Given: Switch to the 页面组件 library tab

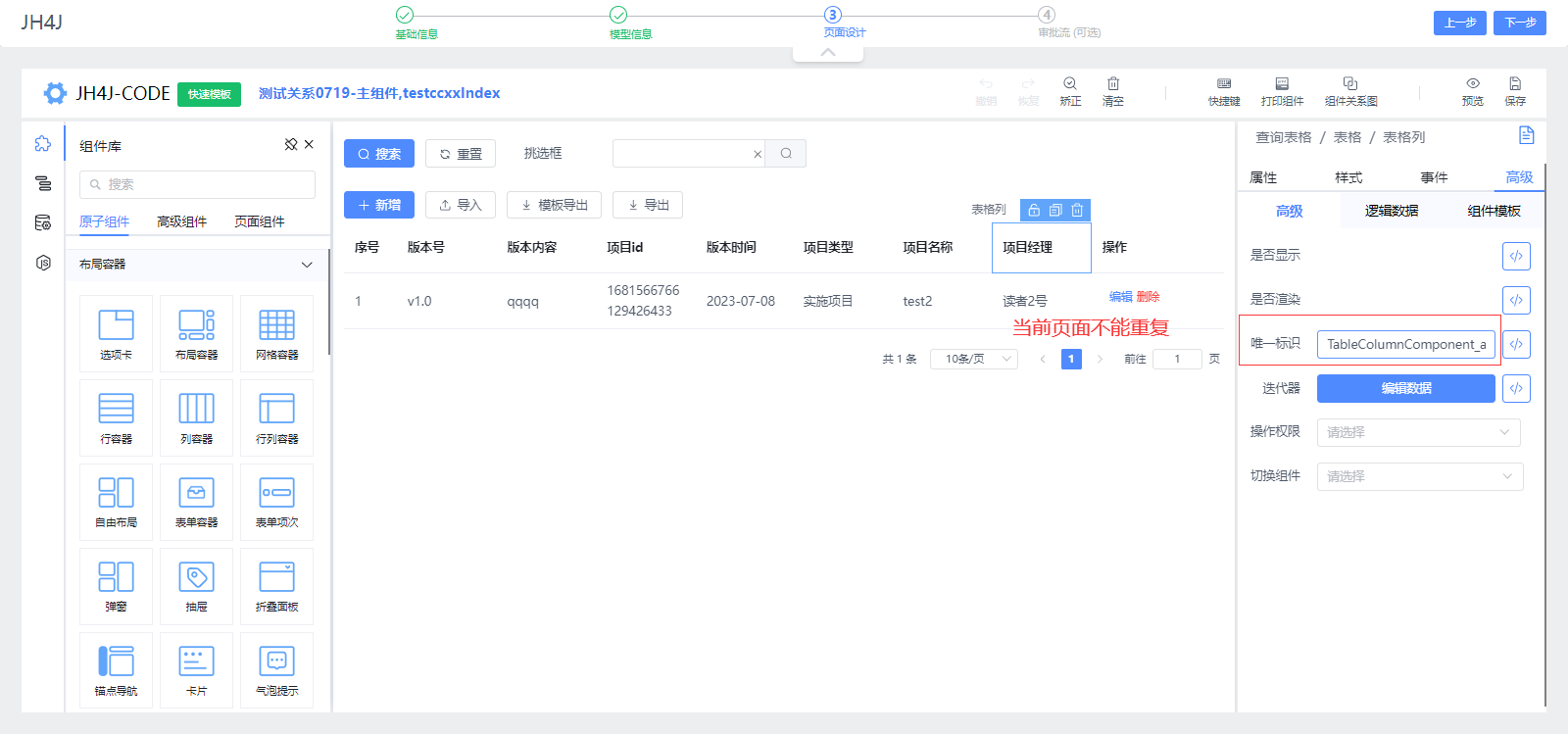Looking at the screenshot, I should pos(260,221).
